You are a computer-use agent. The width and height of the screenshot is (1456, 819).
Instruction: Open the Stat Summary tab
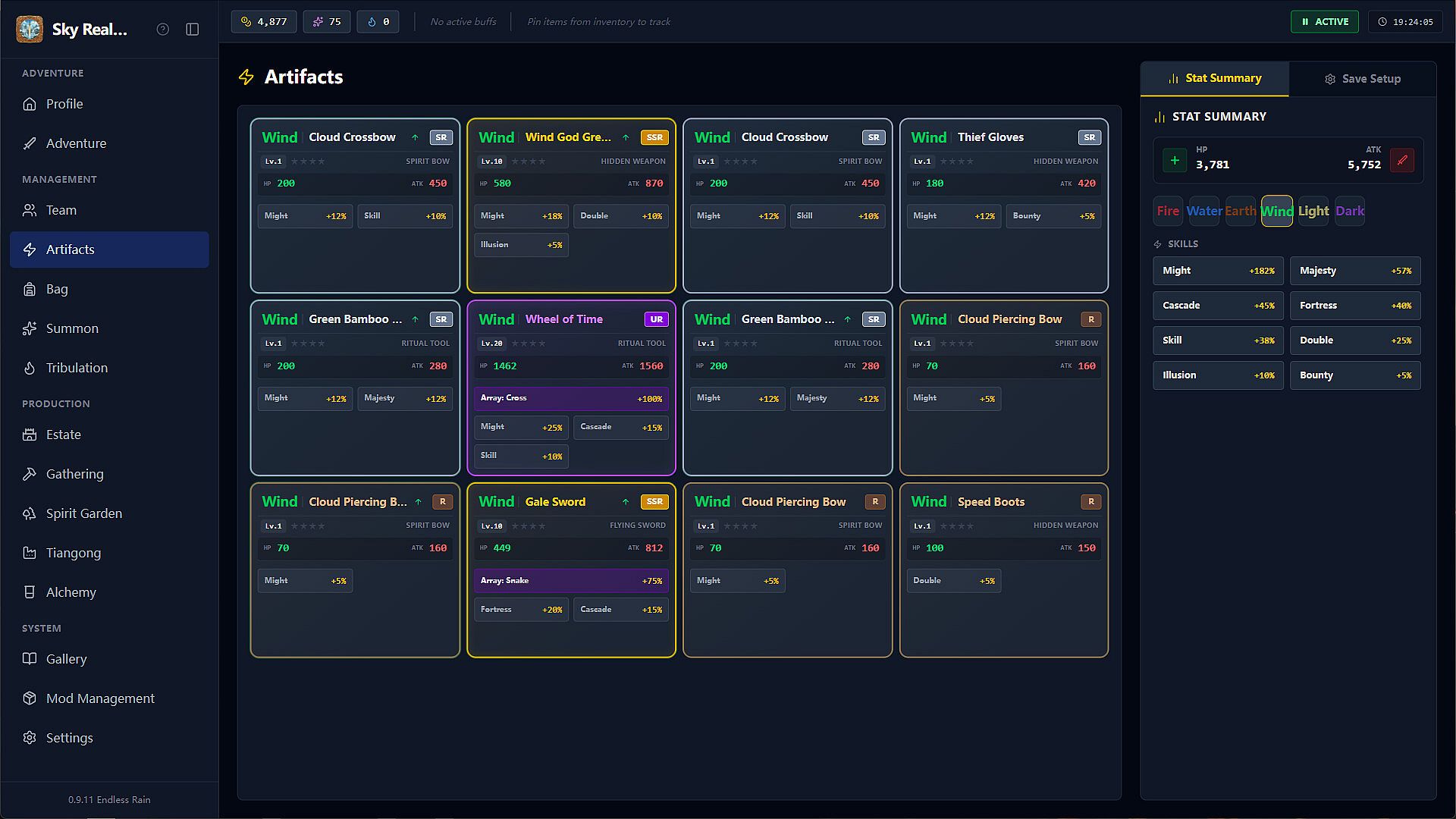tap(1214, 78)
